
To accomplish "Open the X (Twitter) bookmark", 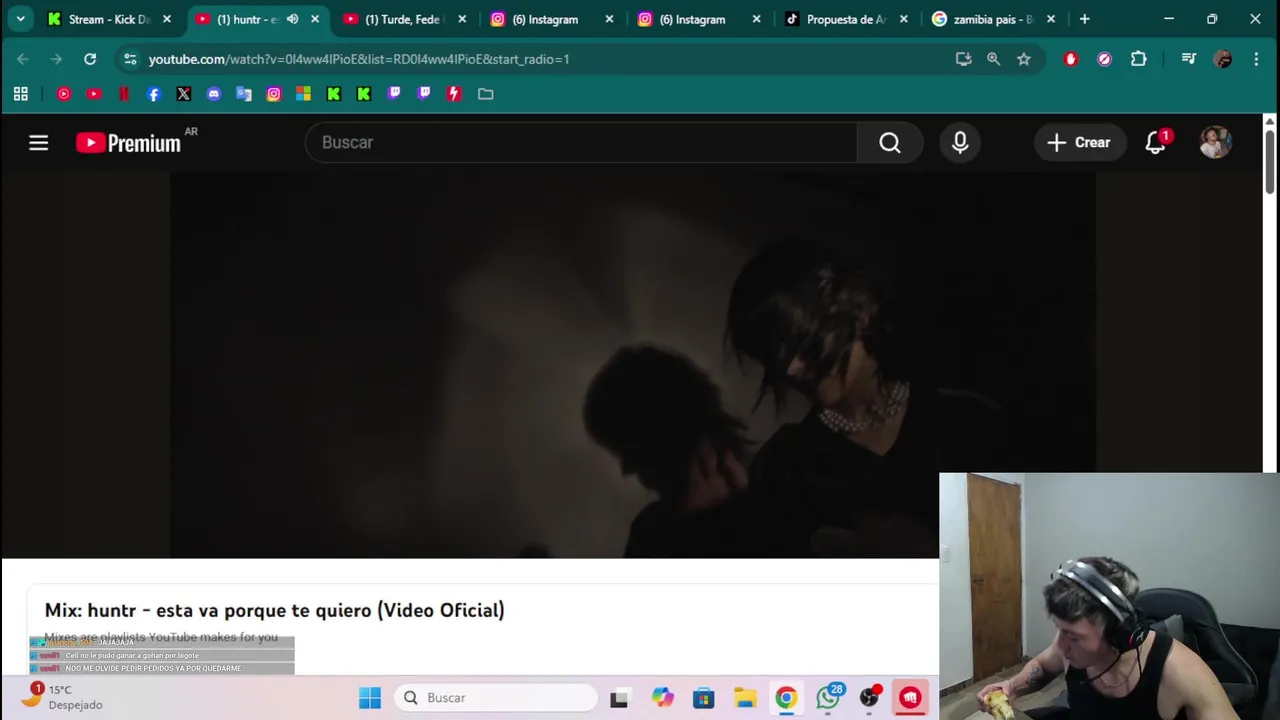I will tap(184, 94).
